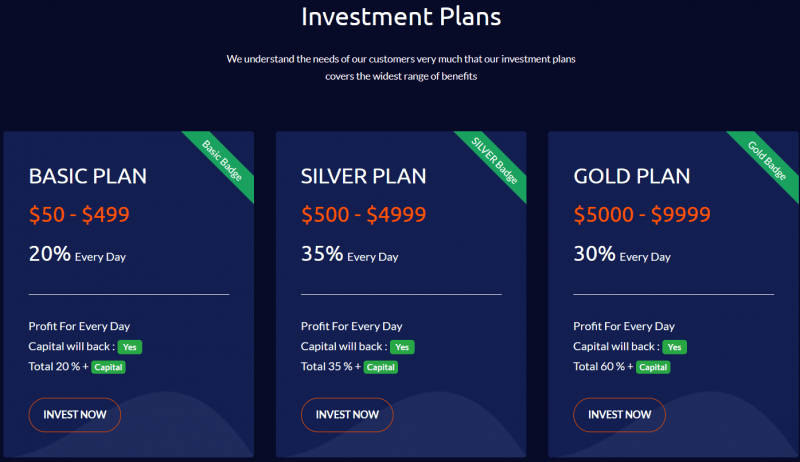
Task: Click the Capital tag in Gold Plan
Action: [x=653, y=367]
